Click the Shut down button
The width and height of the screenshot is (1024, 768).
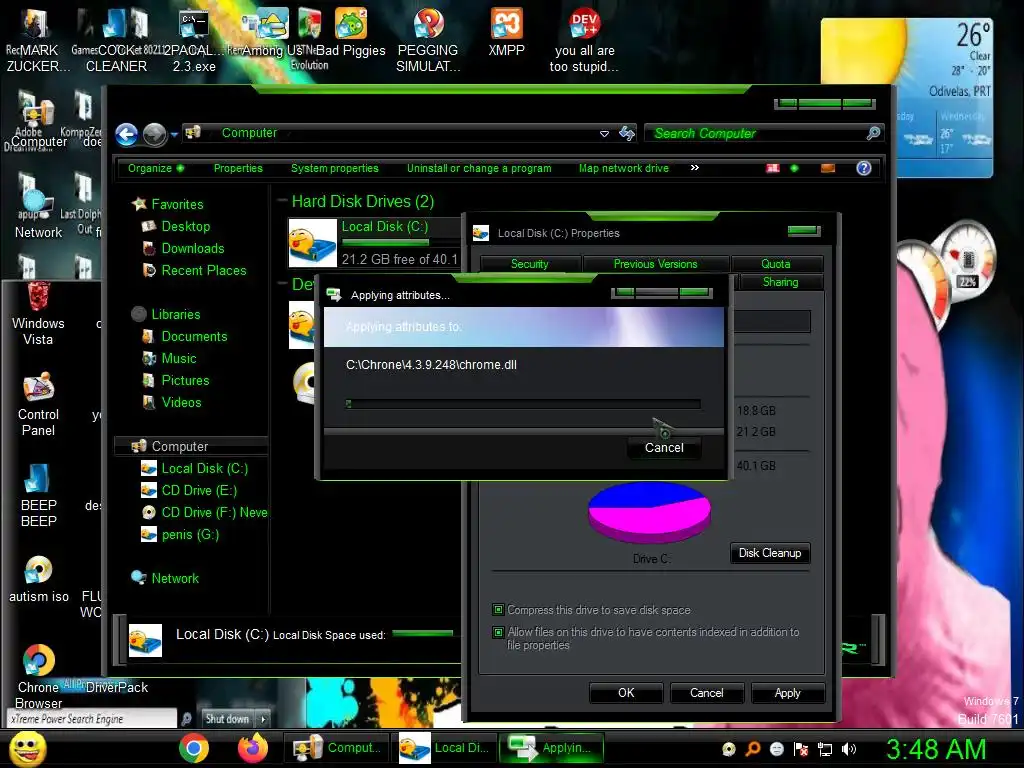pos(227,719)
